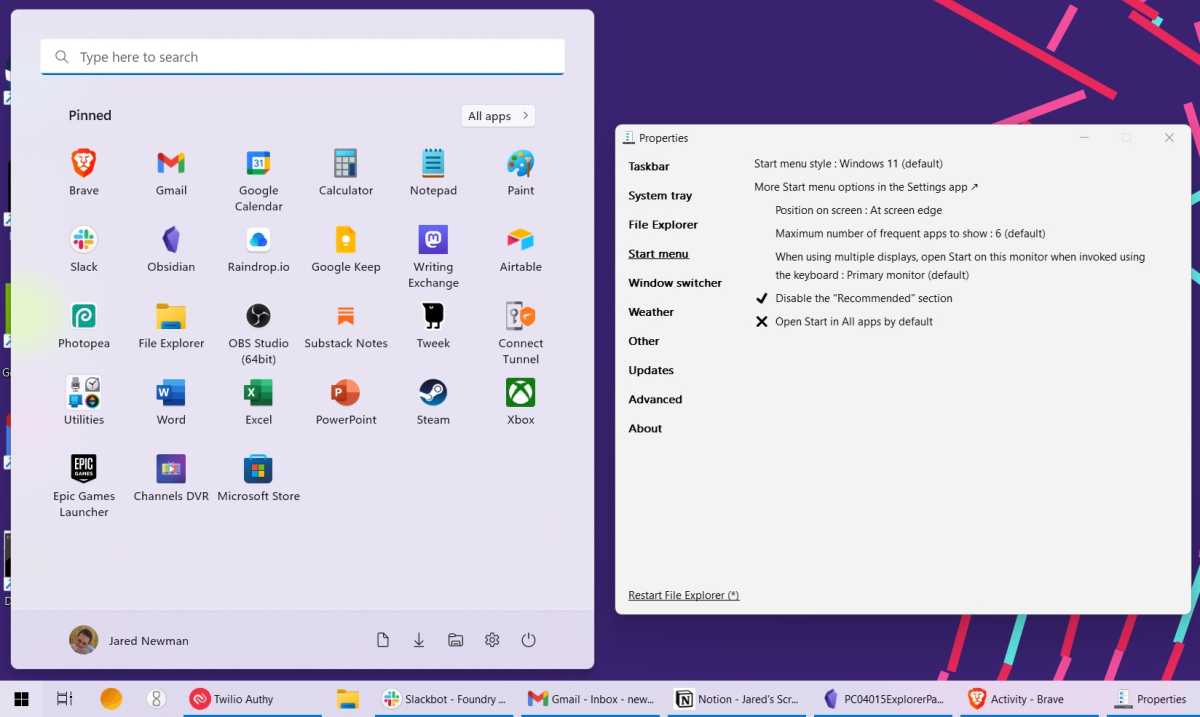This screenshot has height=717, width=1200.
Task: Change multiple displays Start monitor option
Action: tap(960, 266)
